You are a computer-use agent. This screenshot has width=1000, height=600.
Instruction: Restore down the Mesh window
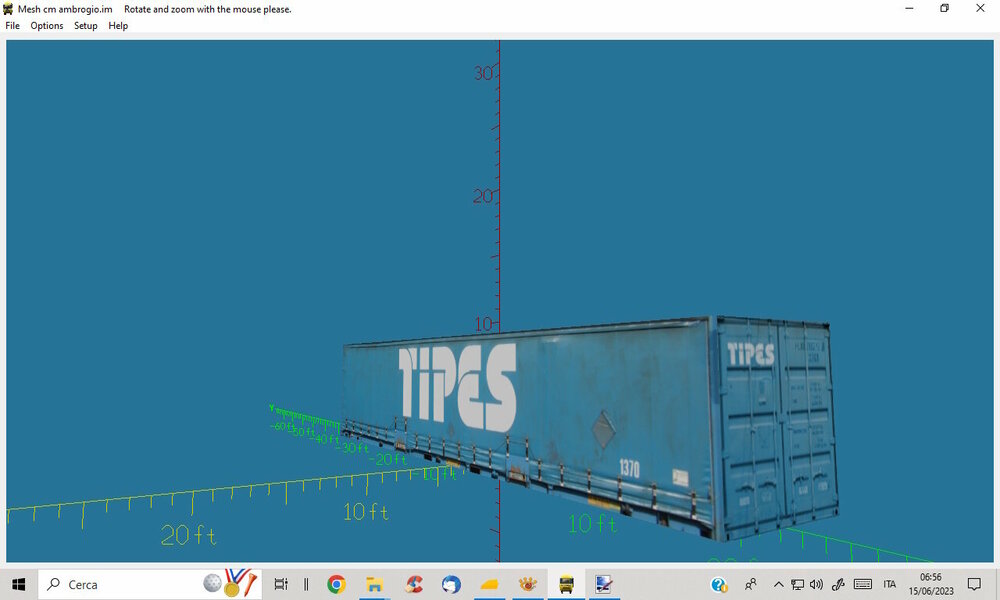(x=945, y=8)
